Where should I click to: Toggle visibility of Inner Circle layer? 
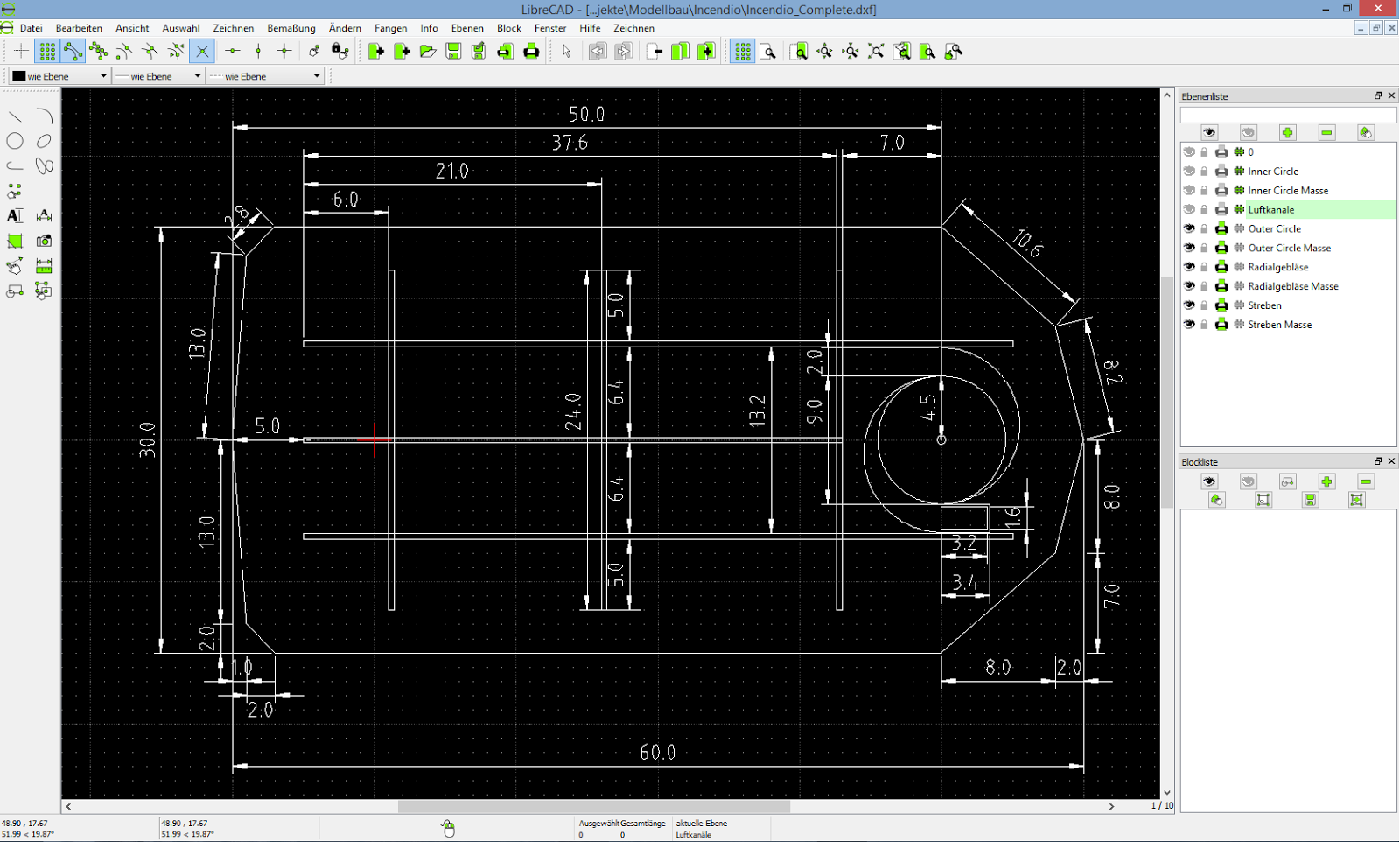1189,172
